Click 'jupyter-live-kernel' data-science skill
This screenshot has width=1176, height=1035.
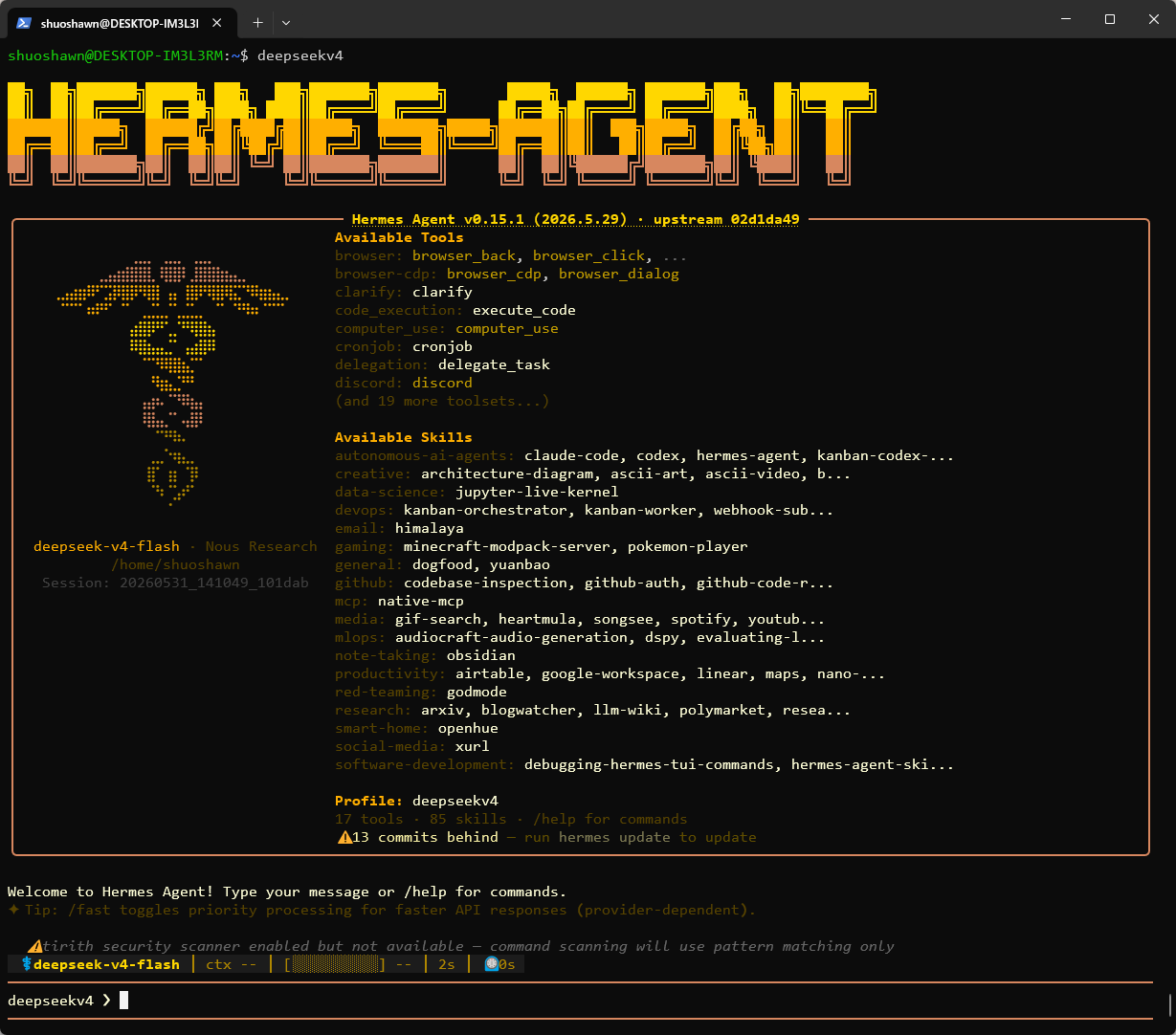[537, 492]
